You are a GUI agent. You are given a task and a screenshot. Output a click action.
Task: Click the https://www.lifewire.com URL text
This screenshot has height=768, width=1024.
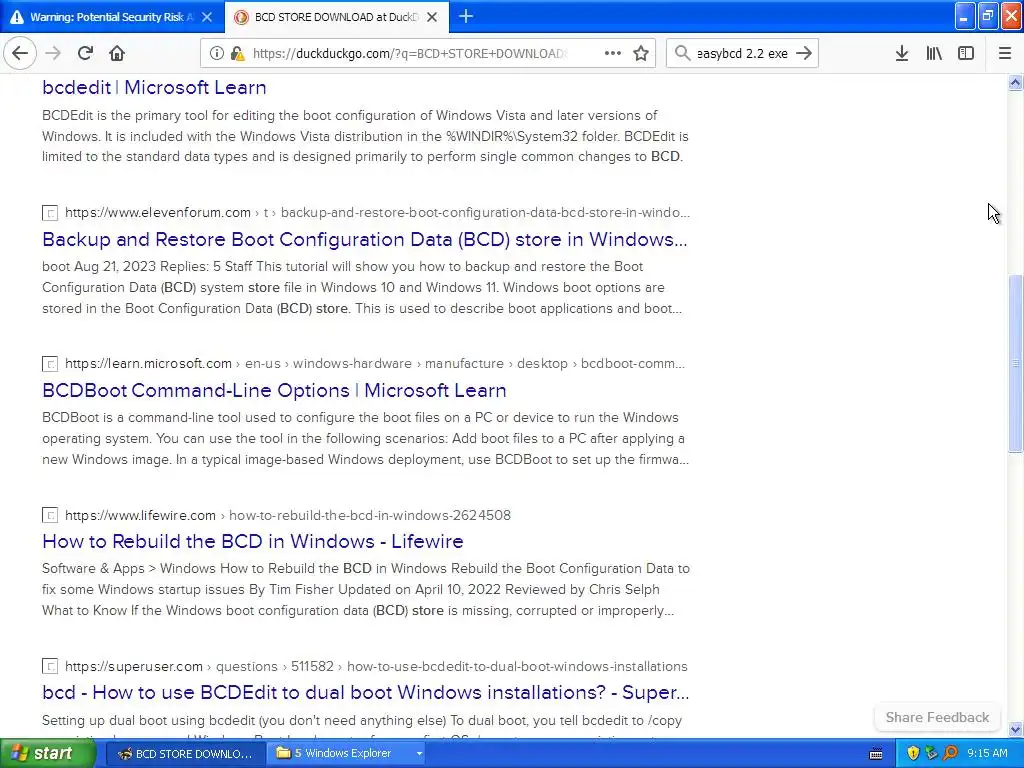140,515
